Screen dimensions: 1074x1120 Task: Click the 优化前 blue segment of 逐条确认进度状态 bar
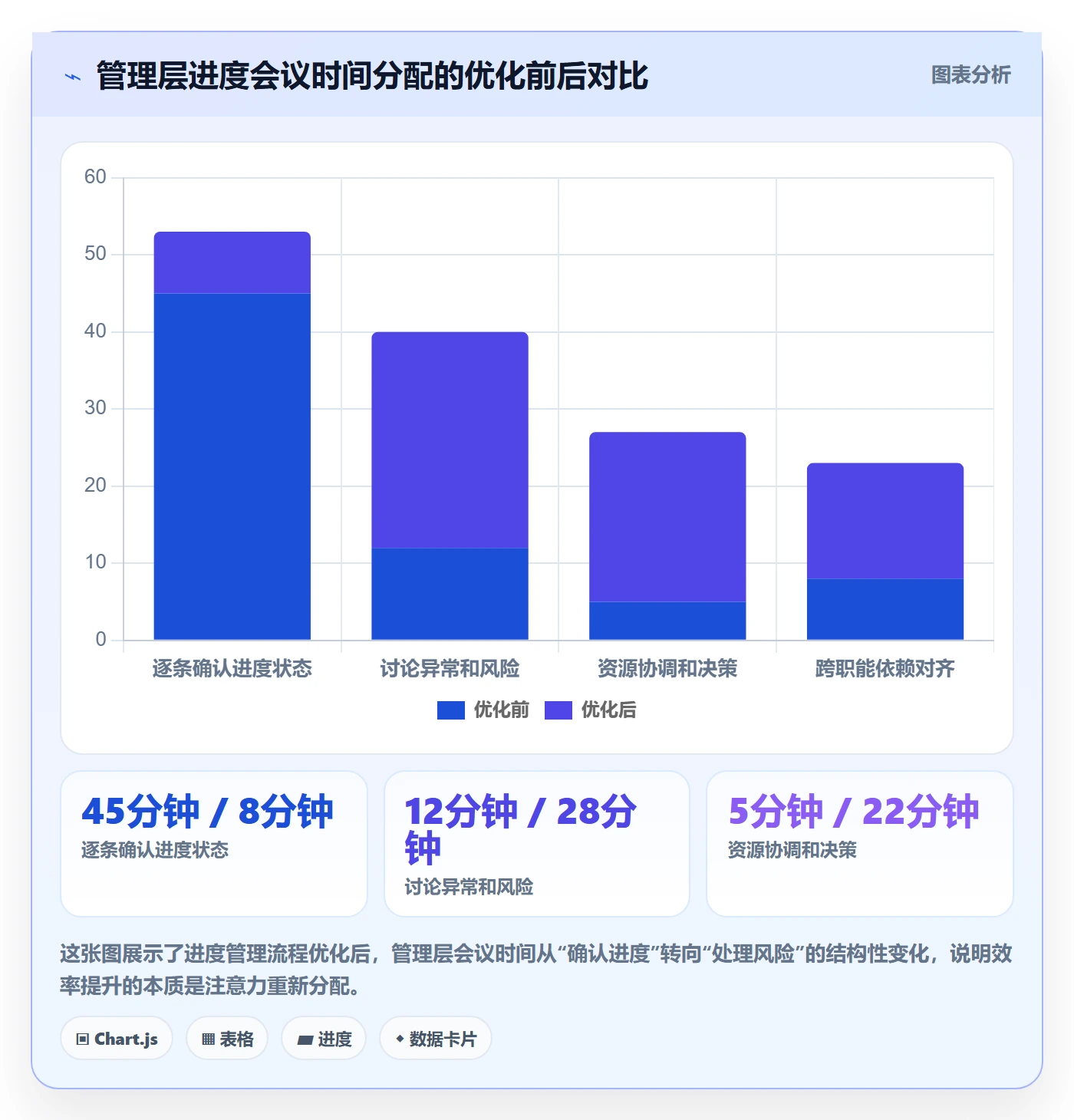tap(232, 466)
